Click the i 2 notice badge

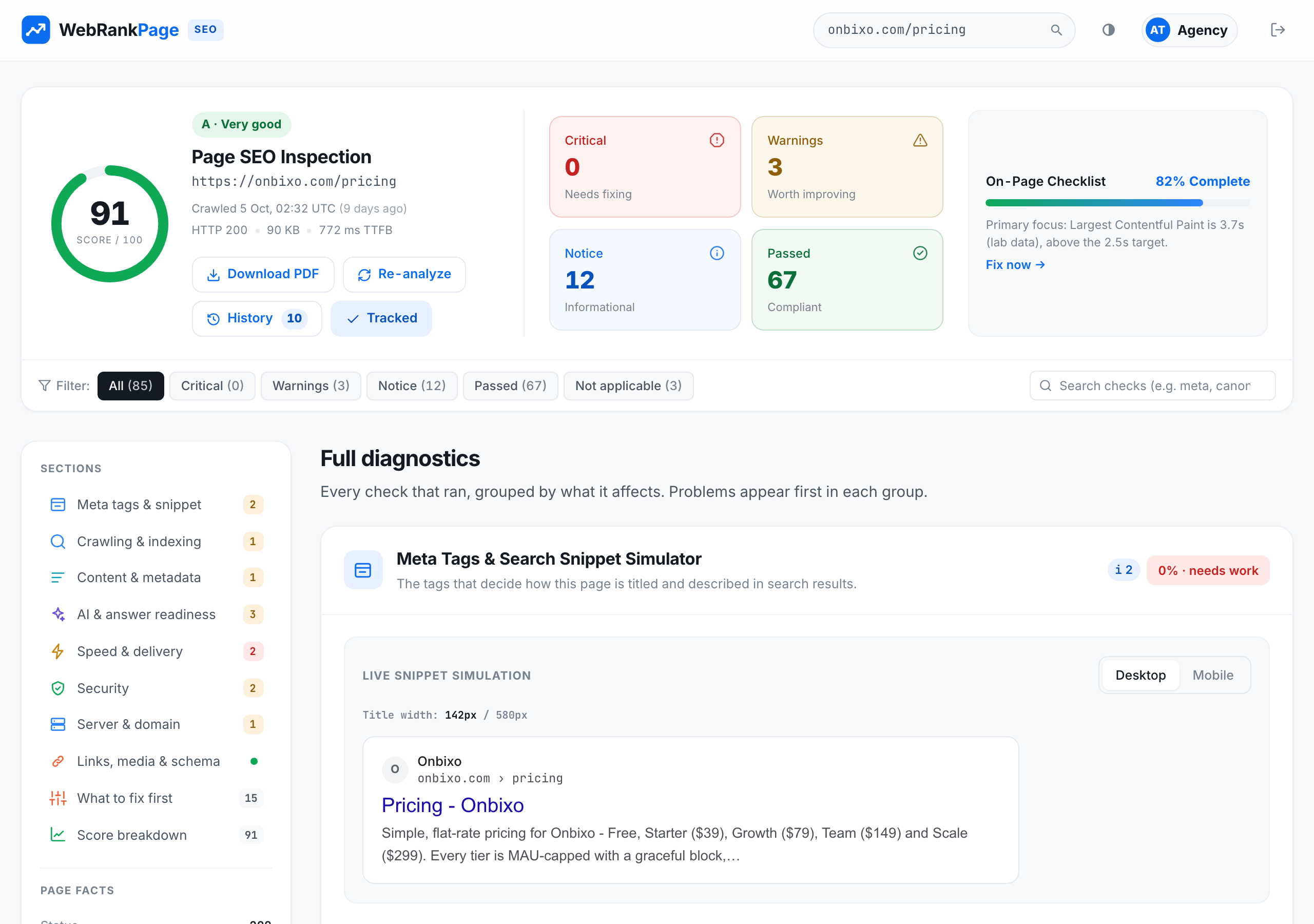(x=1124, y=570)
